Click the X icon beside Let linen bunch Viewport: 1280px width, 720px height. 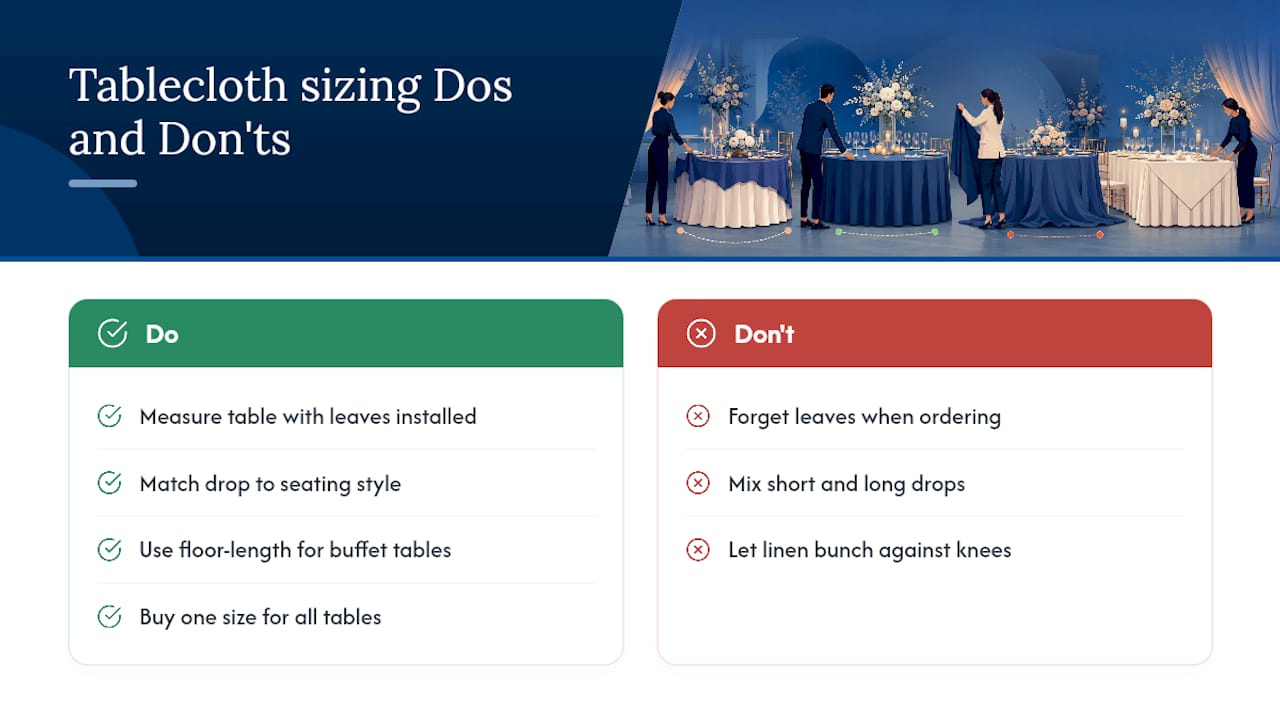pyautogui.click(x=698, y=550)
